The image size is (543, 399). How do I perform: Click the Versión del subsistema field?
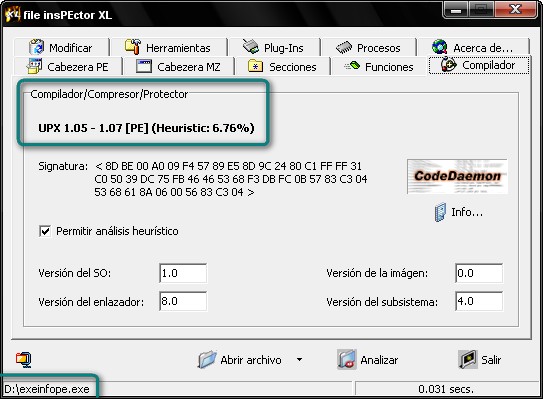[479, 301]
